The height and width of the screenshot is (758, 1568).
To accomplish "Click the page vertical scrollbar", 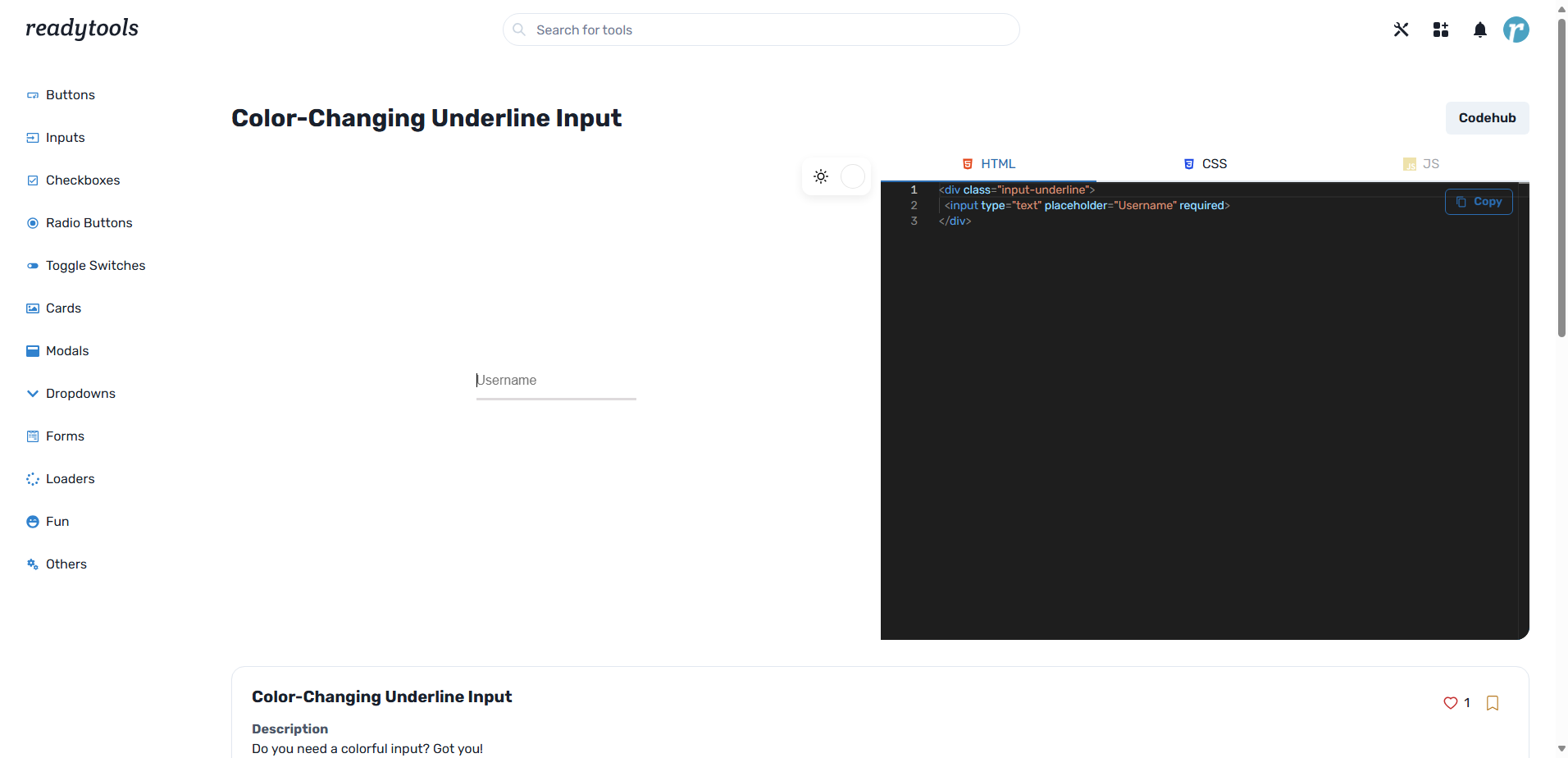I will pyautogui.click(x=1561, y=176).
